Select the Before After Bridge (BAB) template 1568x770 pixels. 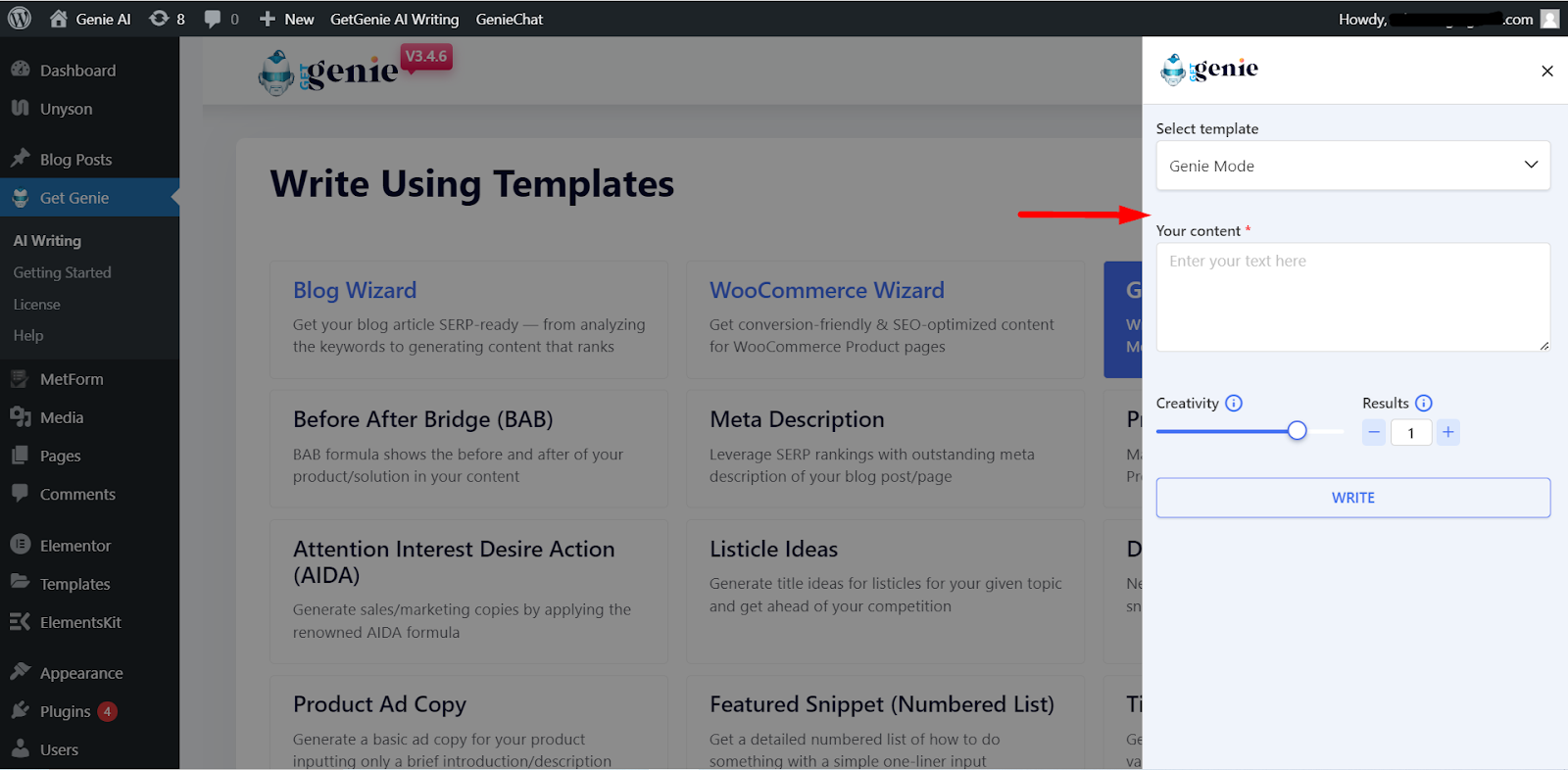[x=469, y=449]
